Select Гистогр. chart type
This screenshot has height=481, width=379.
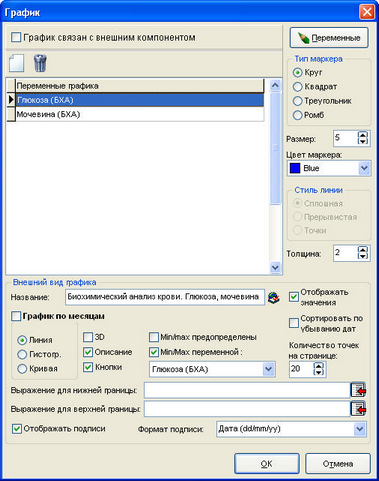click(22, 354)
